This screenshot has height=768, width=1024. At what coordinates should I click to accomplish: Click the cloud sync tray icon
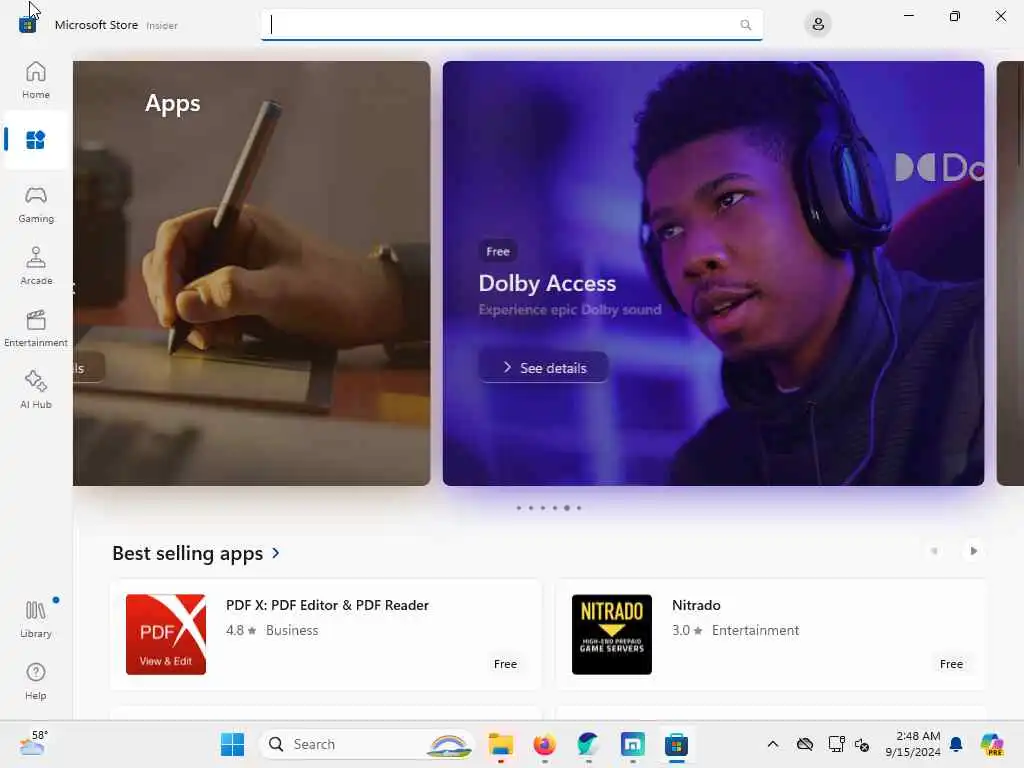[x=805, y=744]
